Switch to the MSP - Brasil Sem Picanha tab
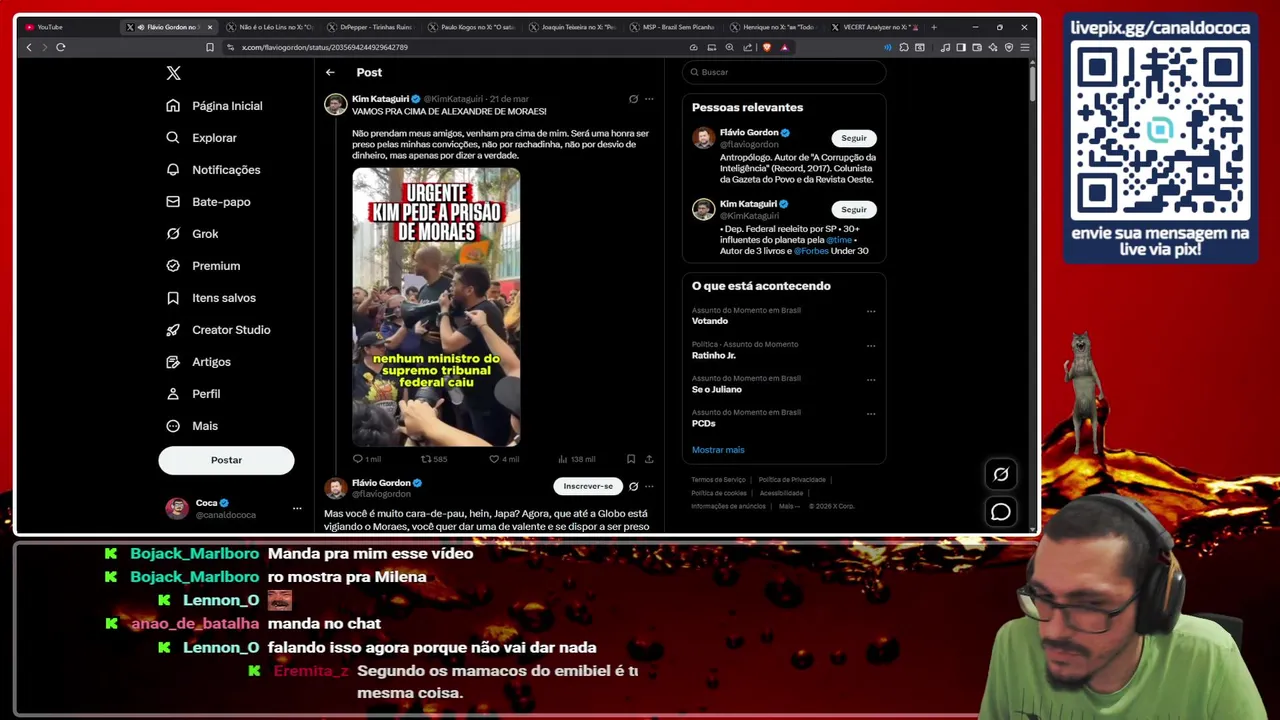This screenshot has width=1280, height=720. (672, 27)
